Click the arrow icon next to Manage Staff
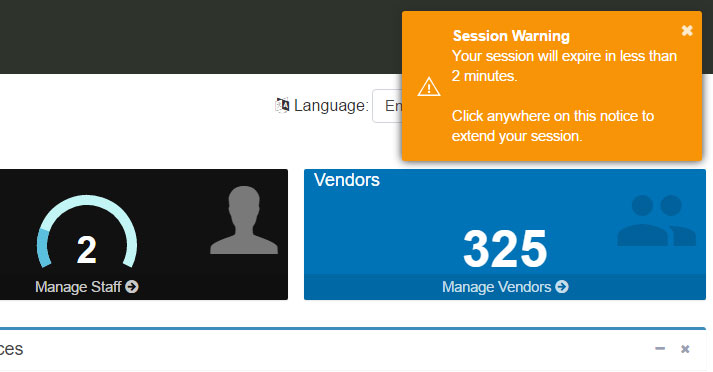 pos(132,287)
